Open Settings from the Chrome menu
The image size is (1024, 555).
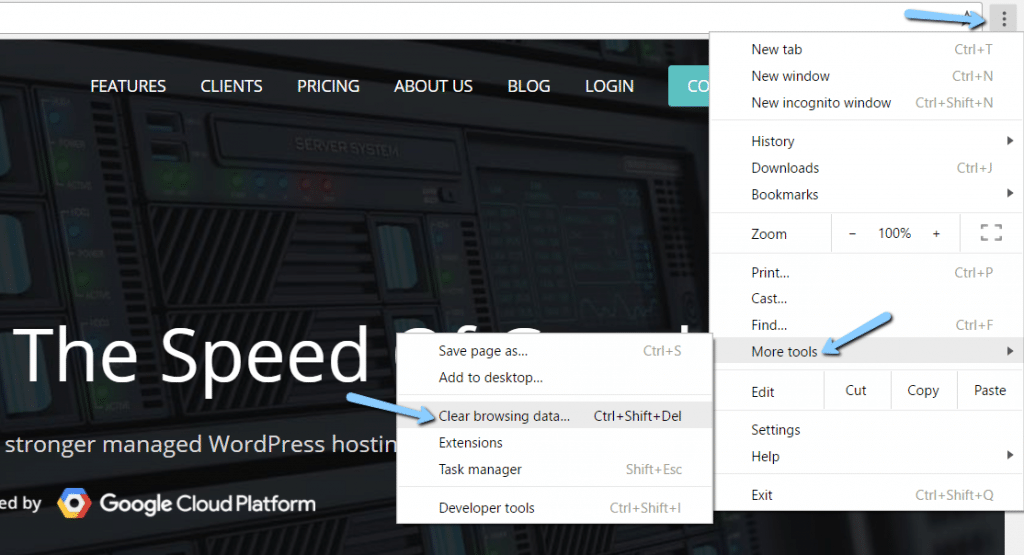(867, 430)
